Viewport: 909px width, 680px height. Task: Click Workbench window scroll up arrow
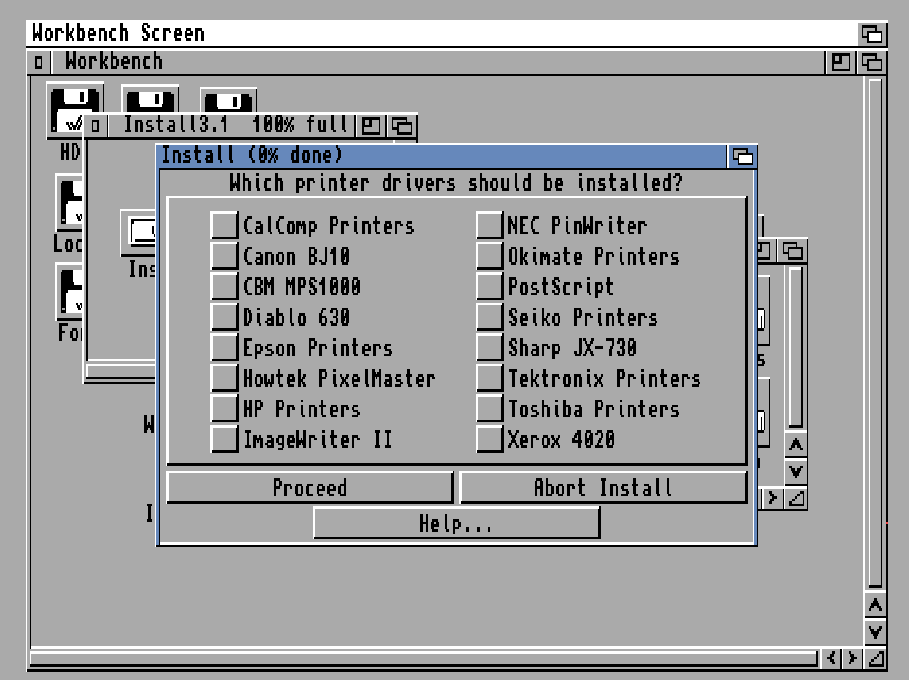(x=875, y=606)
